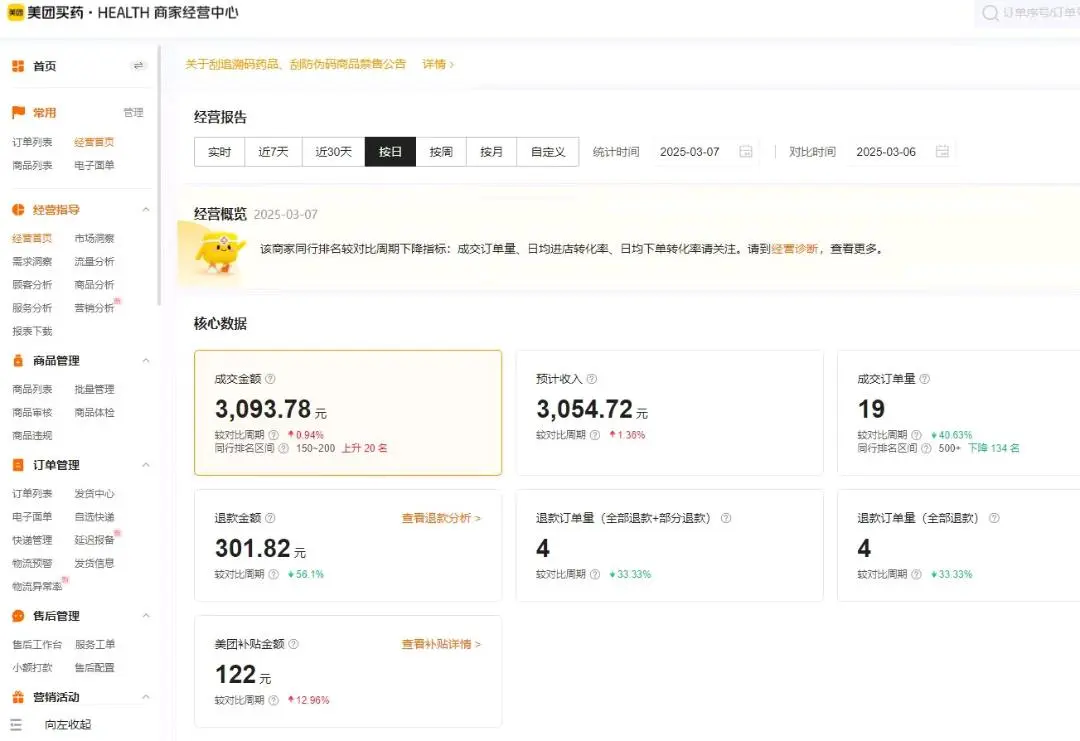Switch to the 近7天 report tab
This screenshot has width=1080, height=741.
click(273, 152)
